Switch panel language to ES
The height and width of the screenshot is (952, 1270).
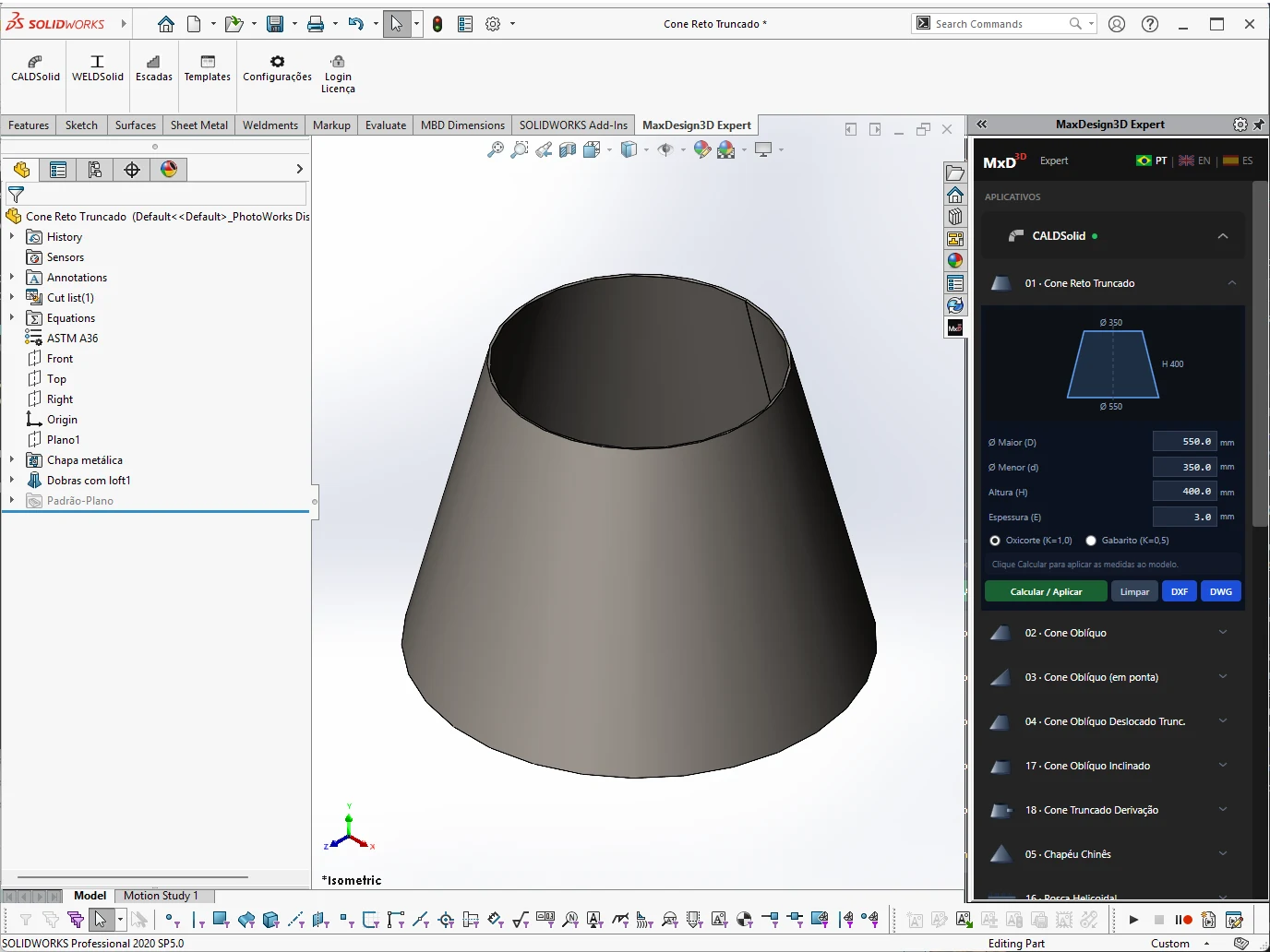[x=1239, y=161]
